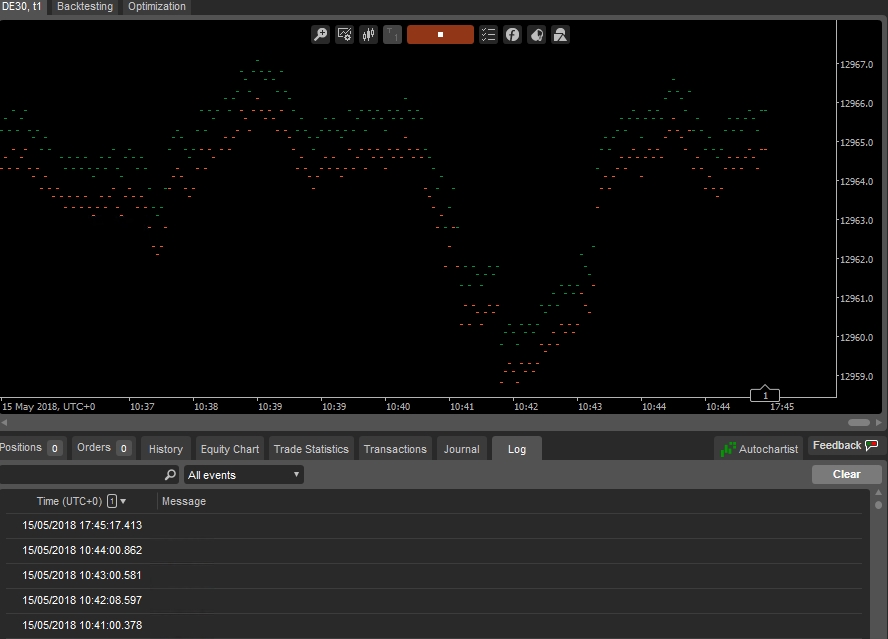Clear the log with the Clear button
Screen dimensions: 888x639
(x=846, y=474)
